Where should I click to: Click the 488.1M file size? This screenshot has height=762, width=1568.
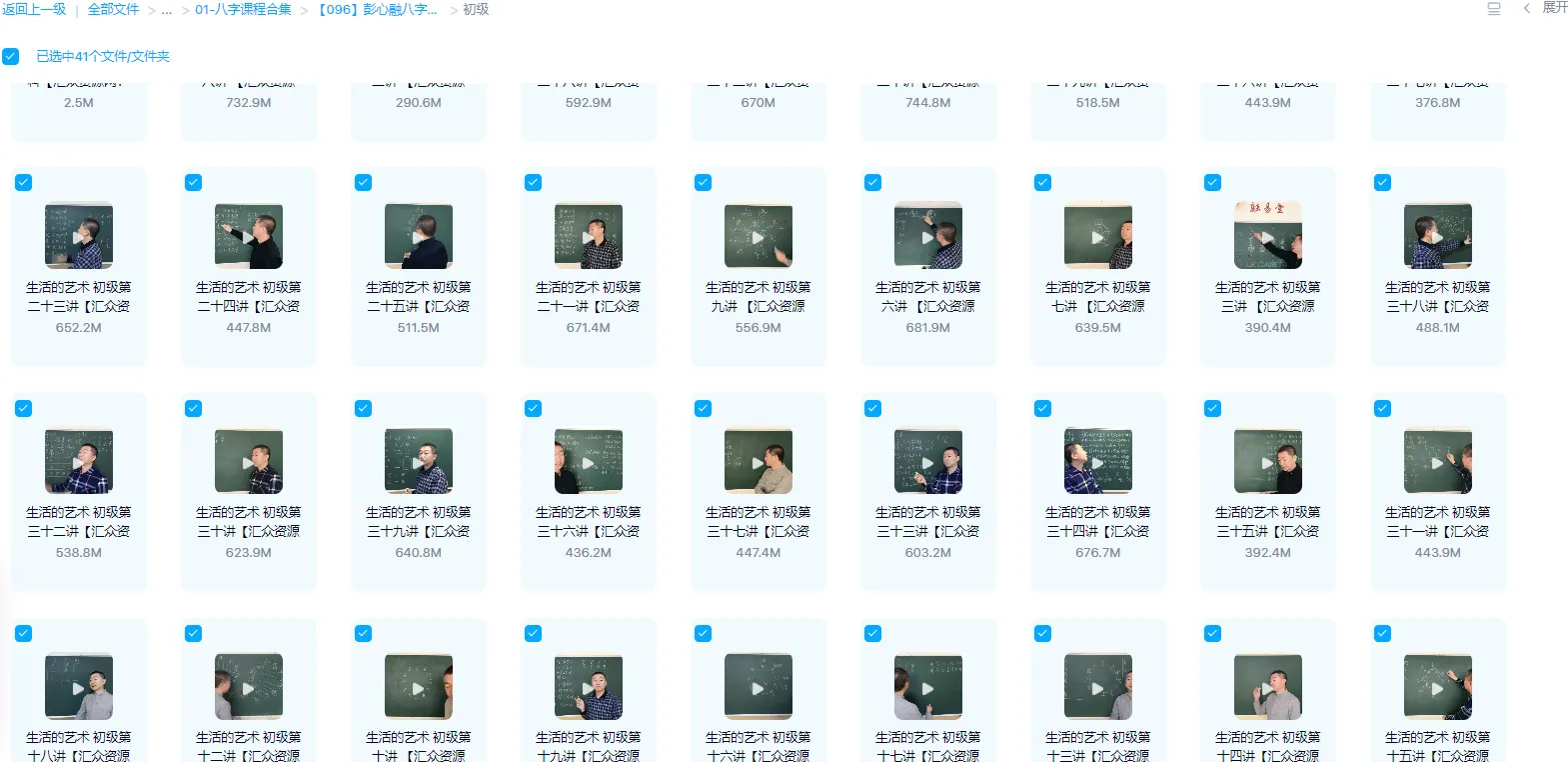click(1438, 327)
